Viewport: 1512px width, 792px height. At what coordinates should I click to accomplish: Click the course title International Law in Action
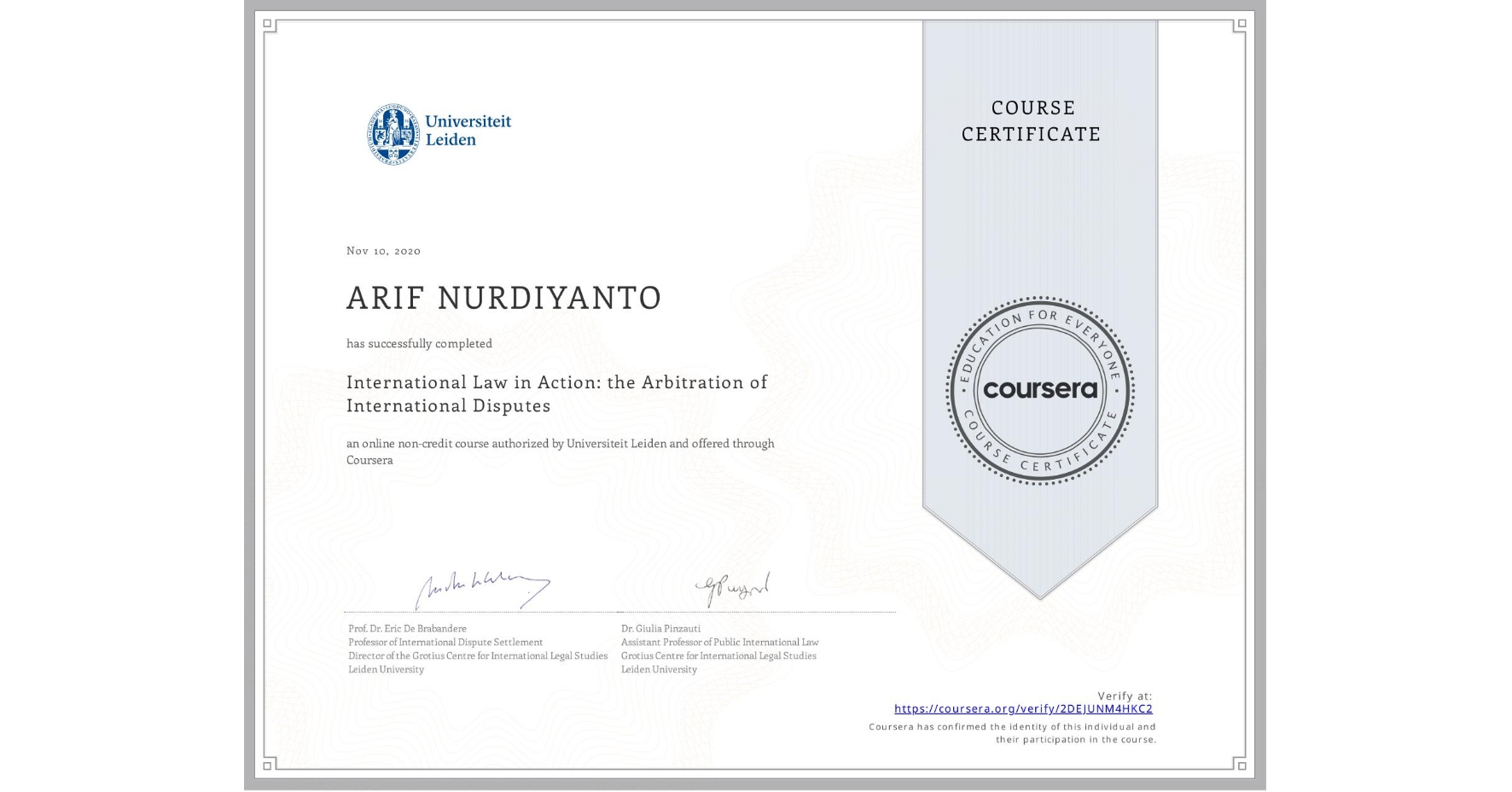click(555, 382)
